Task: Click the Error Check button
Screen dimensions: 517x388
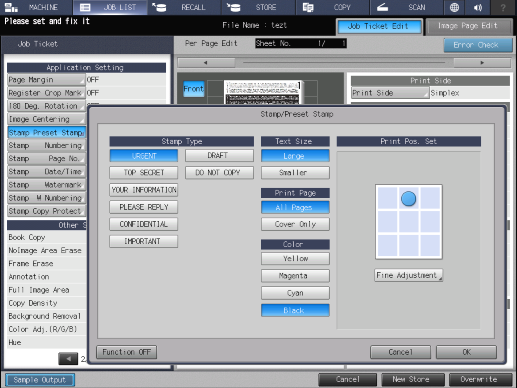Action: [x=478, y=45]
